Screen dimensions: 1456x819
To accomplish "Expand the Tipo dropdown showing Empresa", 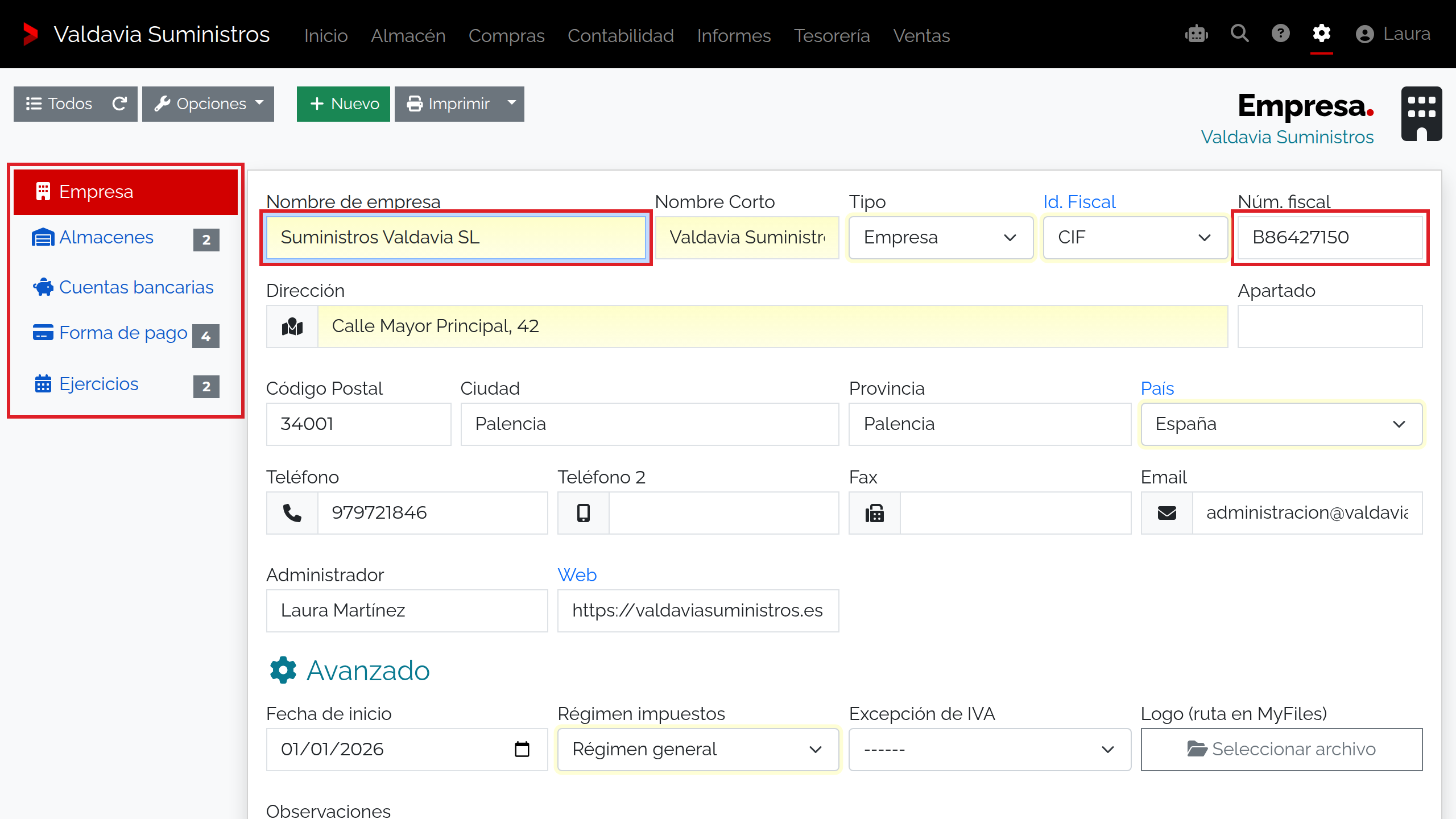I will pyautogui.click(x=941, y=238).
